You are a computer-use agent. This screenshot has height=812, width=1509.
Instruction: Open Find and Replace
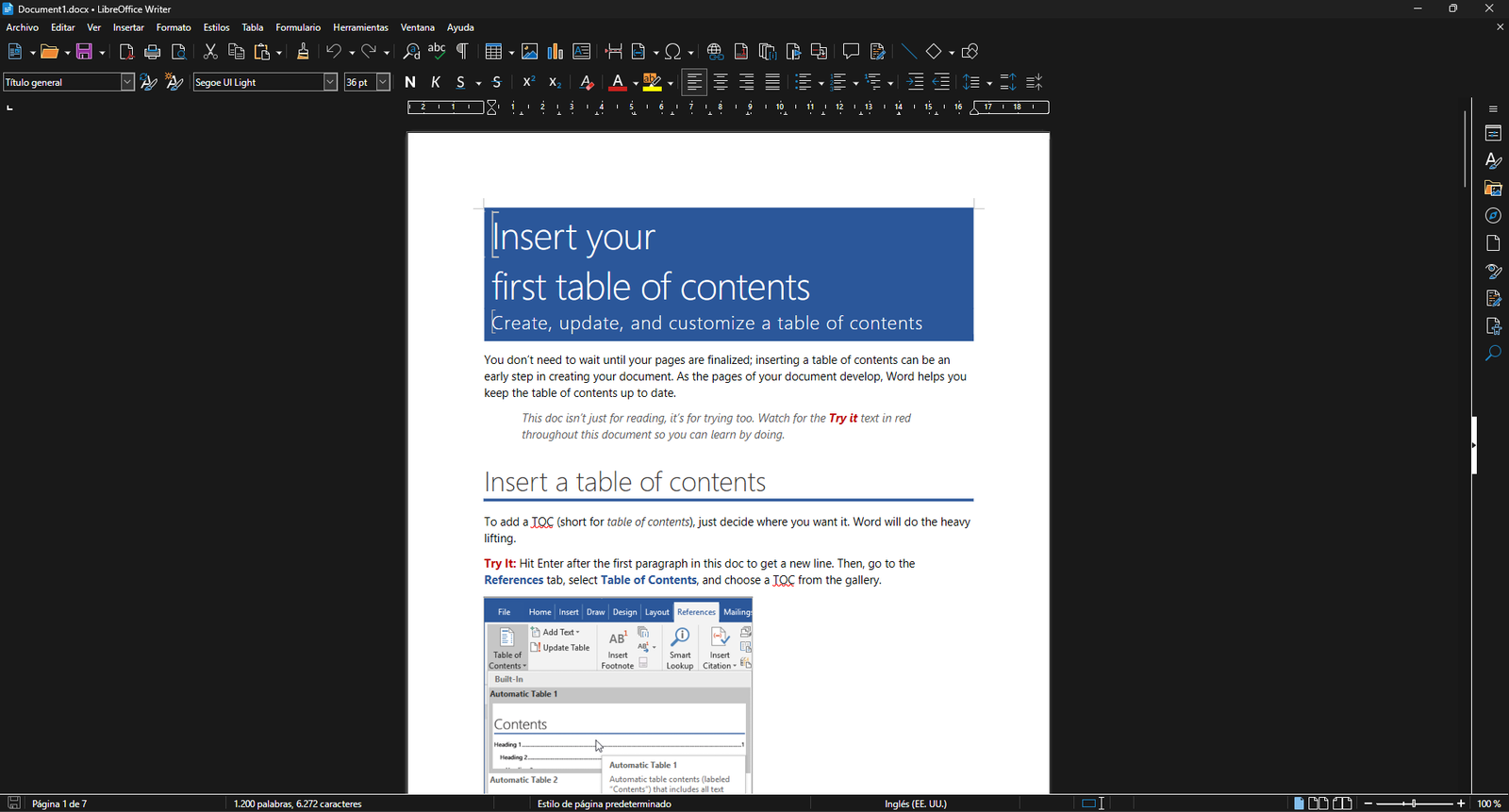click(411, 52)
